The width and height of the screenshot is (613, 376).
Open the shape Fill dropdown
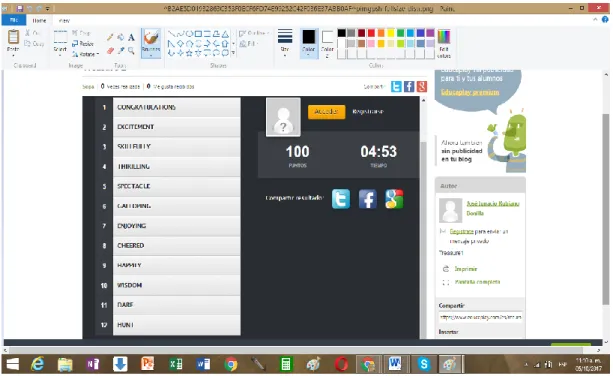tap(248, 43)
